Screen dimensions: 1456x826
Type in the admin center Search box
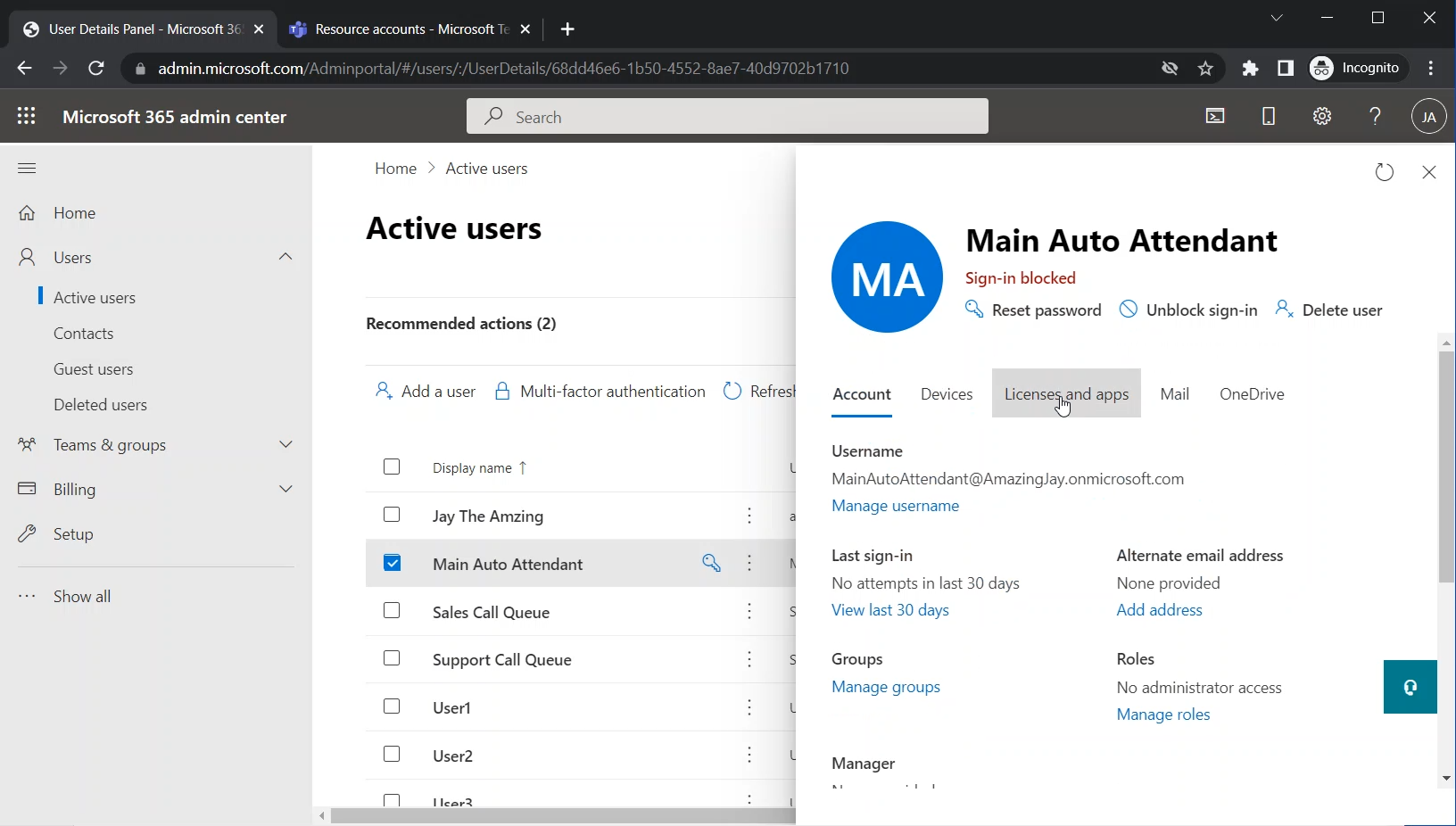727,117
